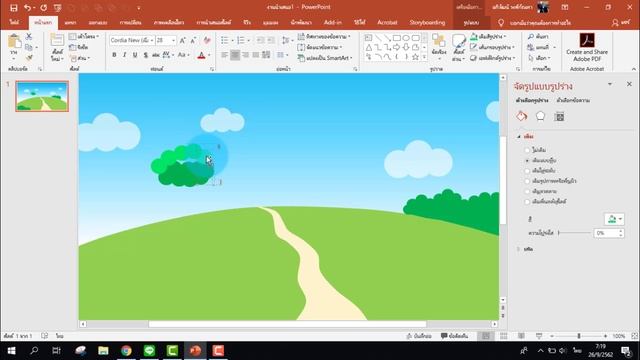640x360 pixels.
Task: Select the Solid fill radio option
Action: [x=527, y=160]
